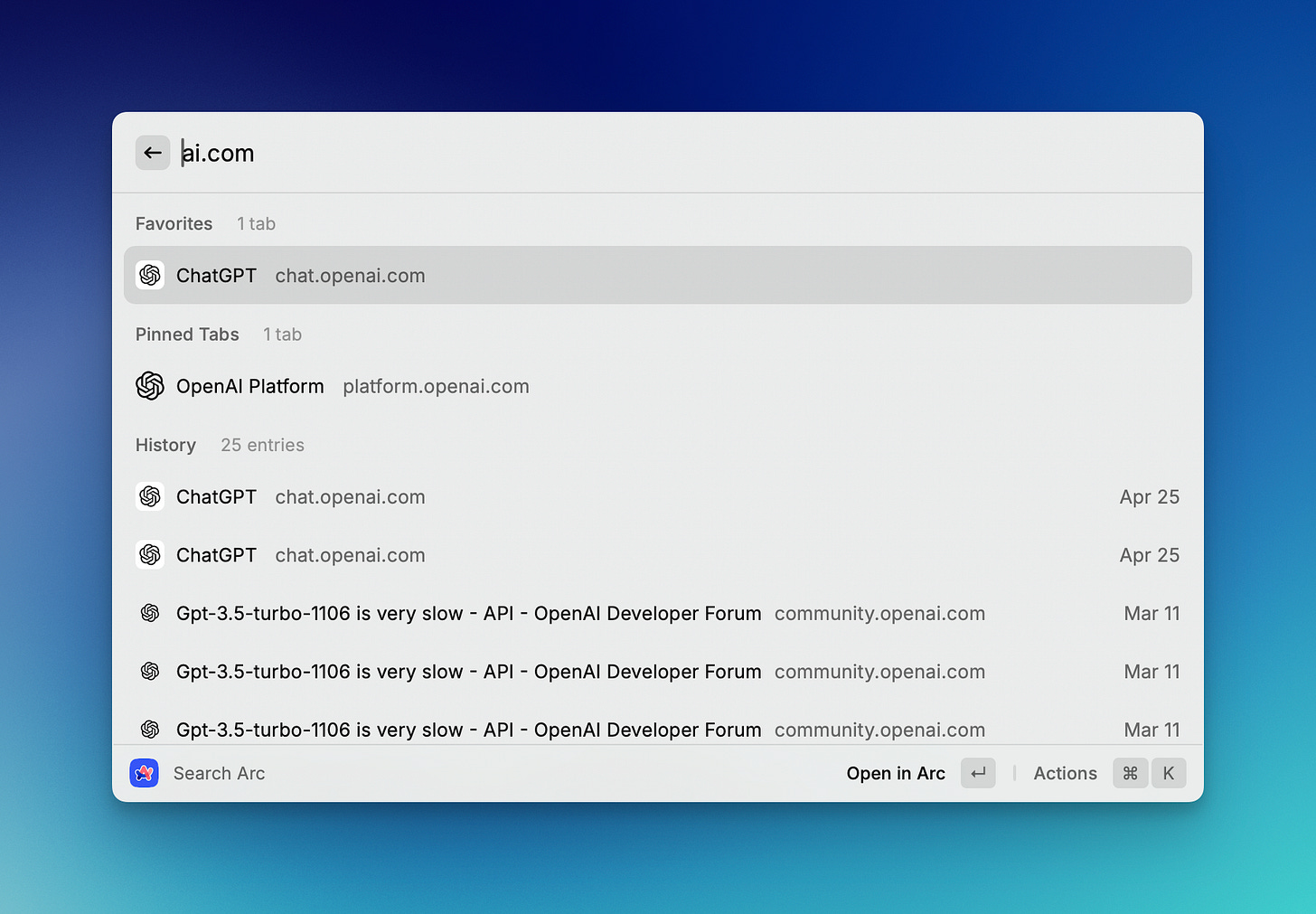This screenshot has width=1316, height=914.
Task: Click the 1 tab count beside Pinned Tabs
Action: tap(282, 335)
